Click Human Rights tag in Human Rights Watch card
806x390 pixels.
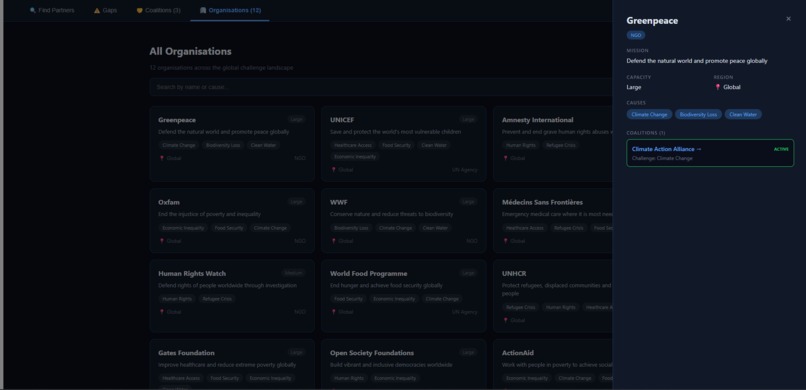tap(177, 299)
